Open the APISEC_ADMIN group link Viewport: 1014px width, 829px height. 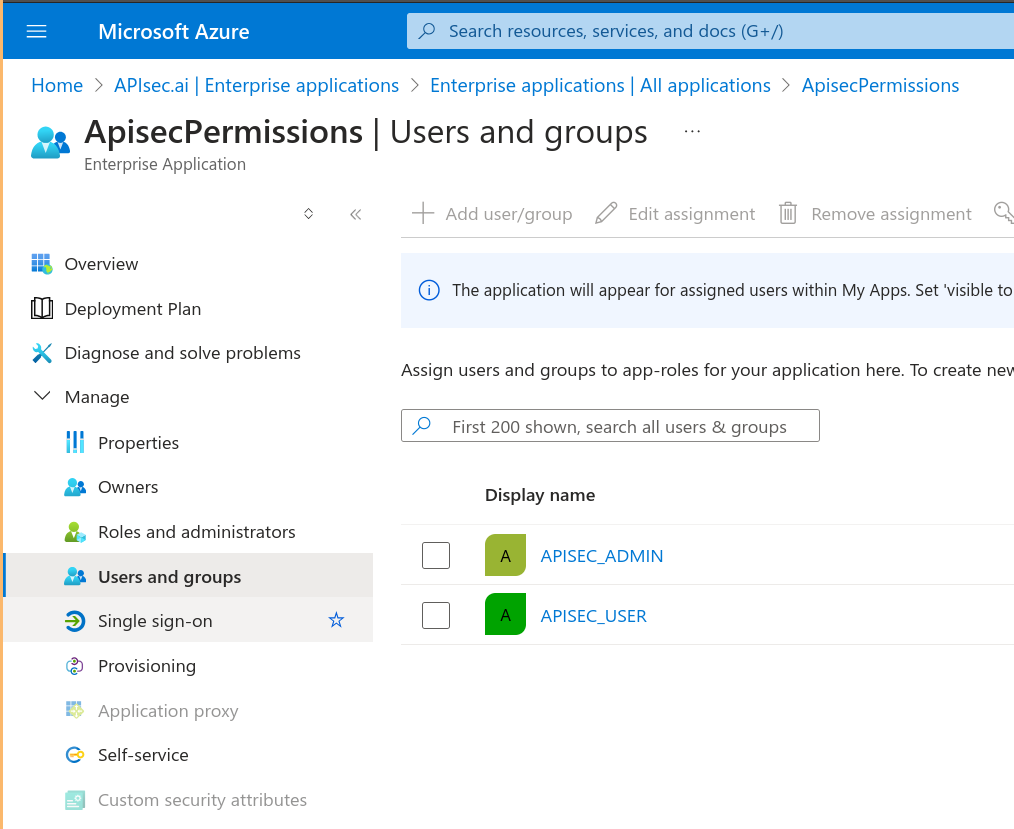601,556
